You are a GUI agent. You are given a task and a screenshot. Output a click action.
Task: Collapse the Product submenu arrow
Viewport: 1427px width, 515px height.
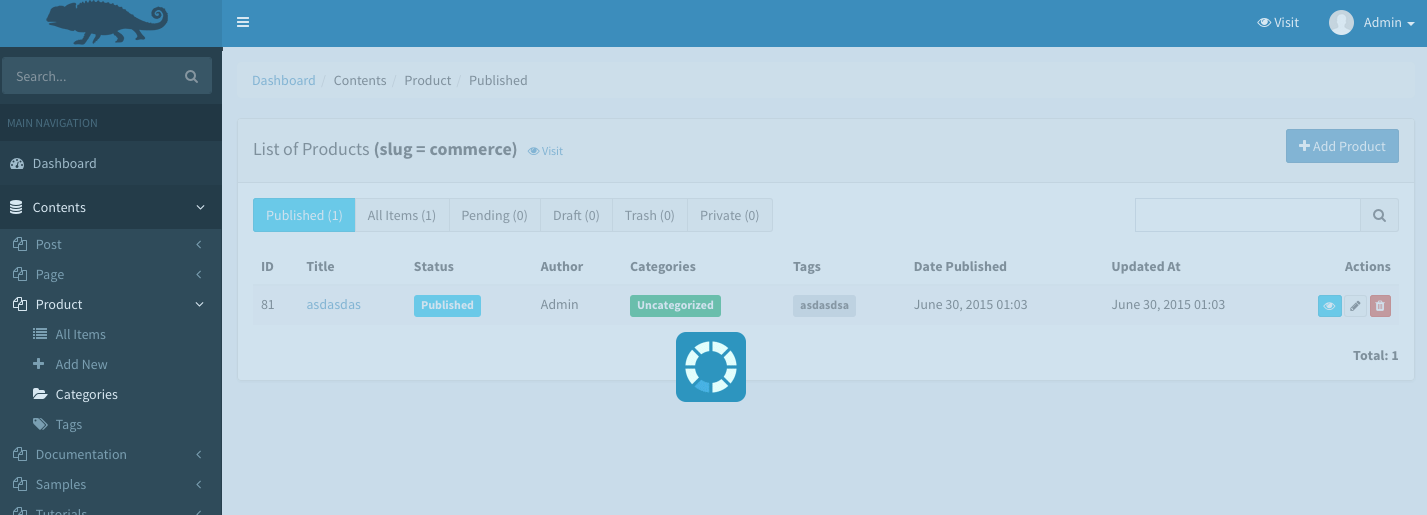(199, 304)
